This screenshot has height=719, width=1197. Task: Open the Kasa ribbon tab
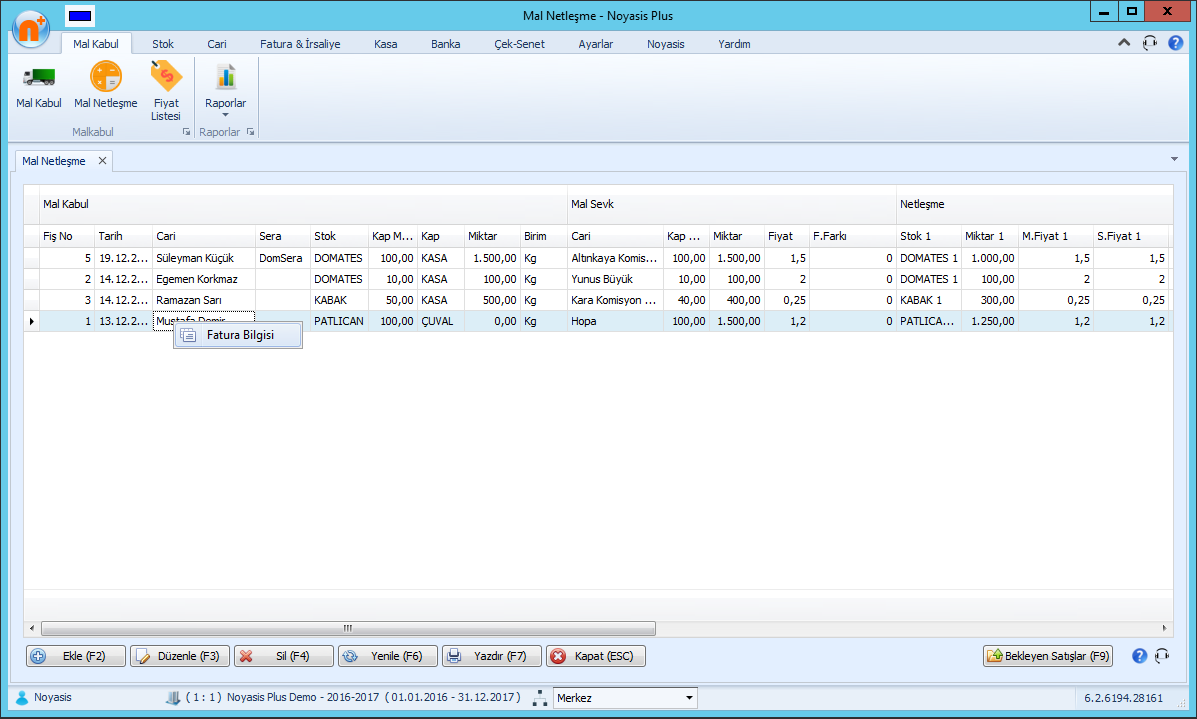pos(386,44)
